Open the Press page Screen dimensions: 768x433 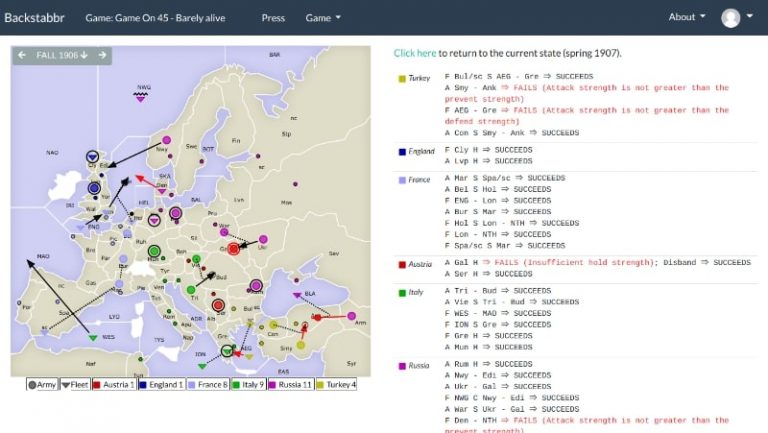[x=272, y=17]
